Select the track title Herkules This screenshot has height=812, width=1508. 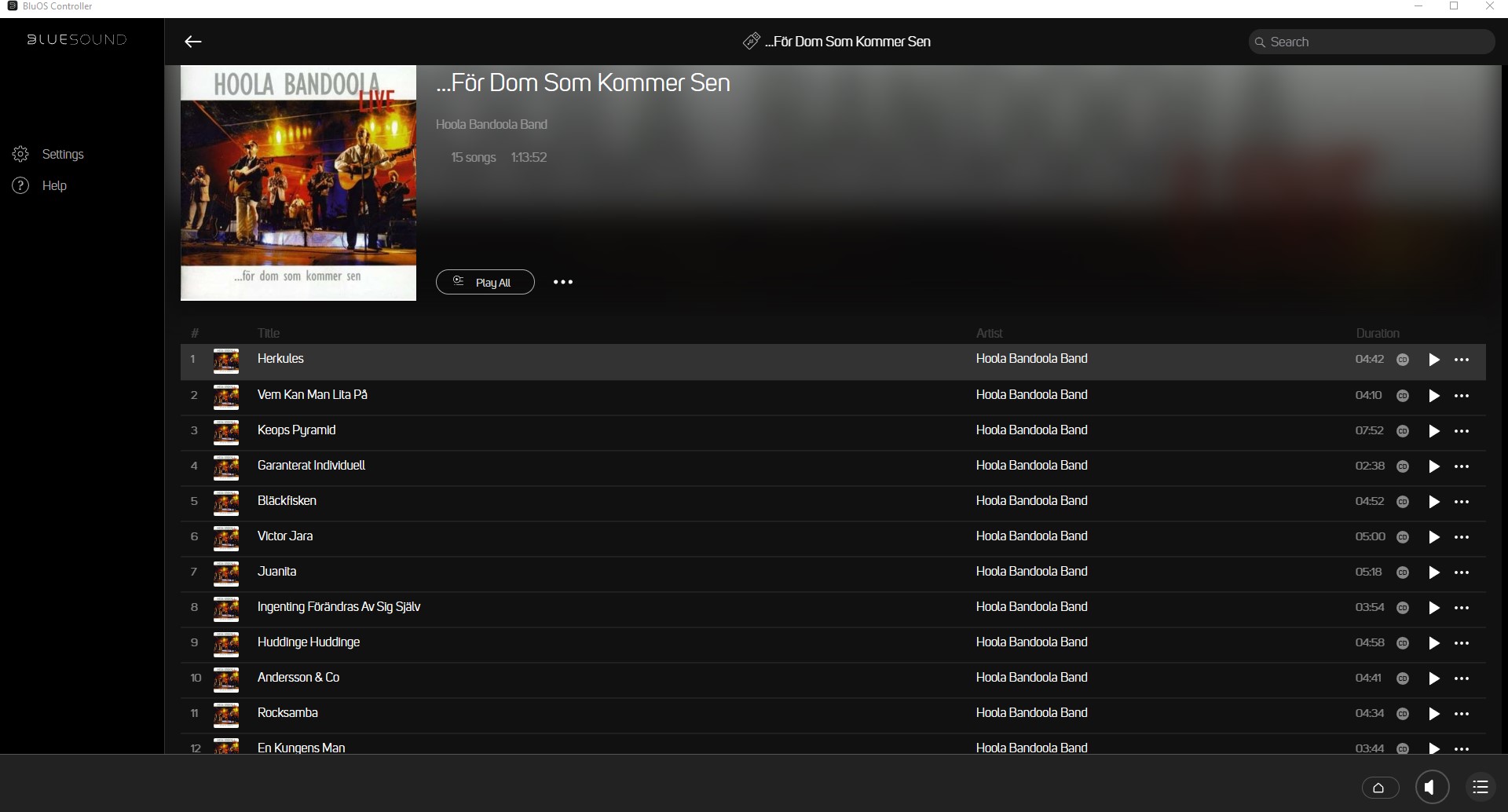[x=280, y=359]
